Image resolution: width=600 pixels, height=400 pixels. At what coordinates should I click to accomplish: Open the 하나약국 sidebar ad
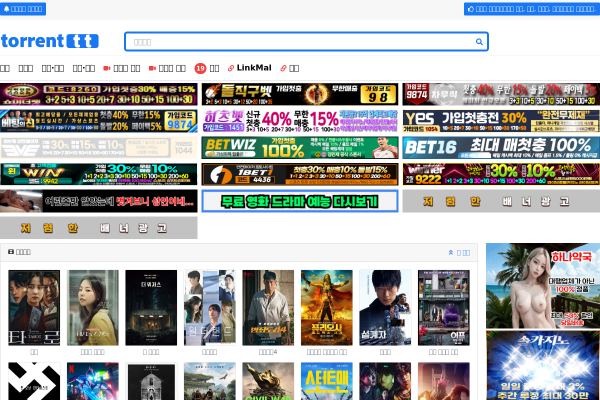(543, 286)
